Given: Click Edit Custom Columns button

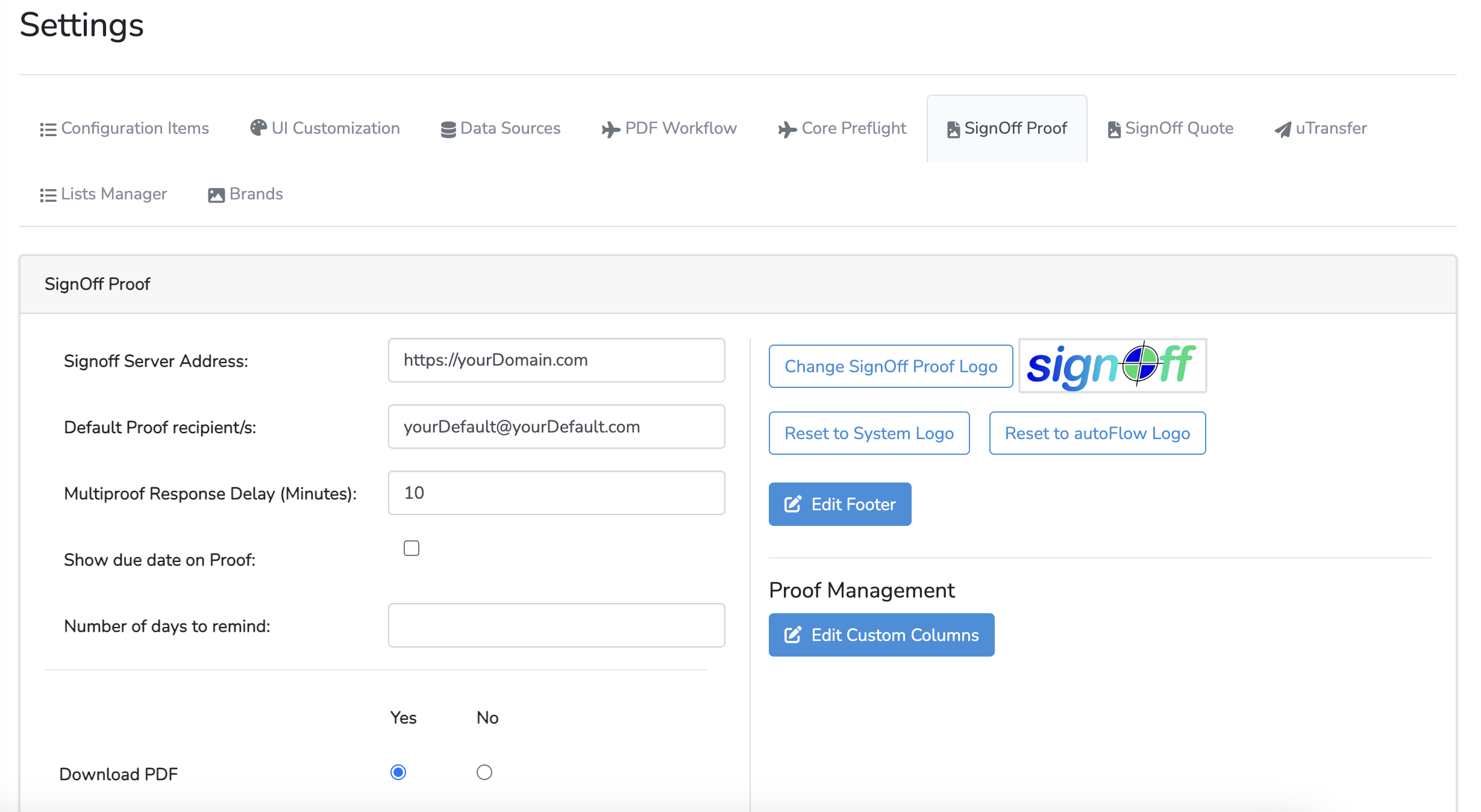Looking at the screenshot, I should 881,635.
